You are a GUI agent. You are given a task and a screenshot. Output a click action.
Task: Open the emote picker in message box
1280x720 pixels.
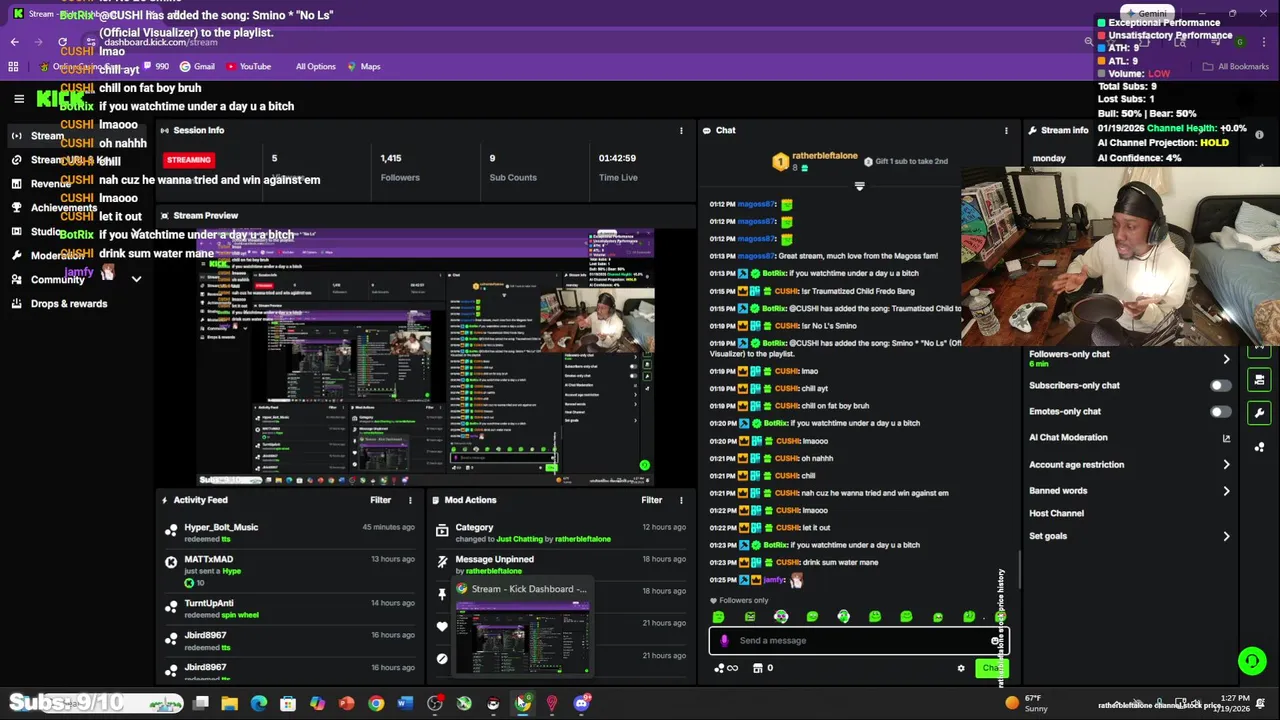coord(995,641)
